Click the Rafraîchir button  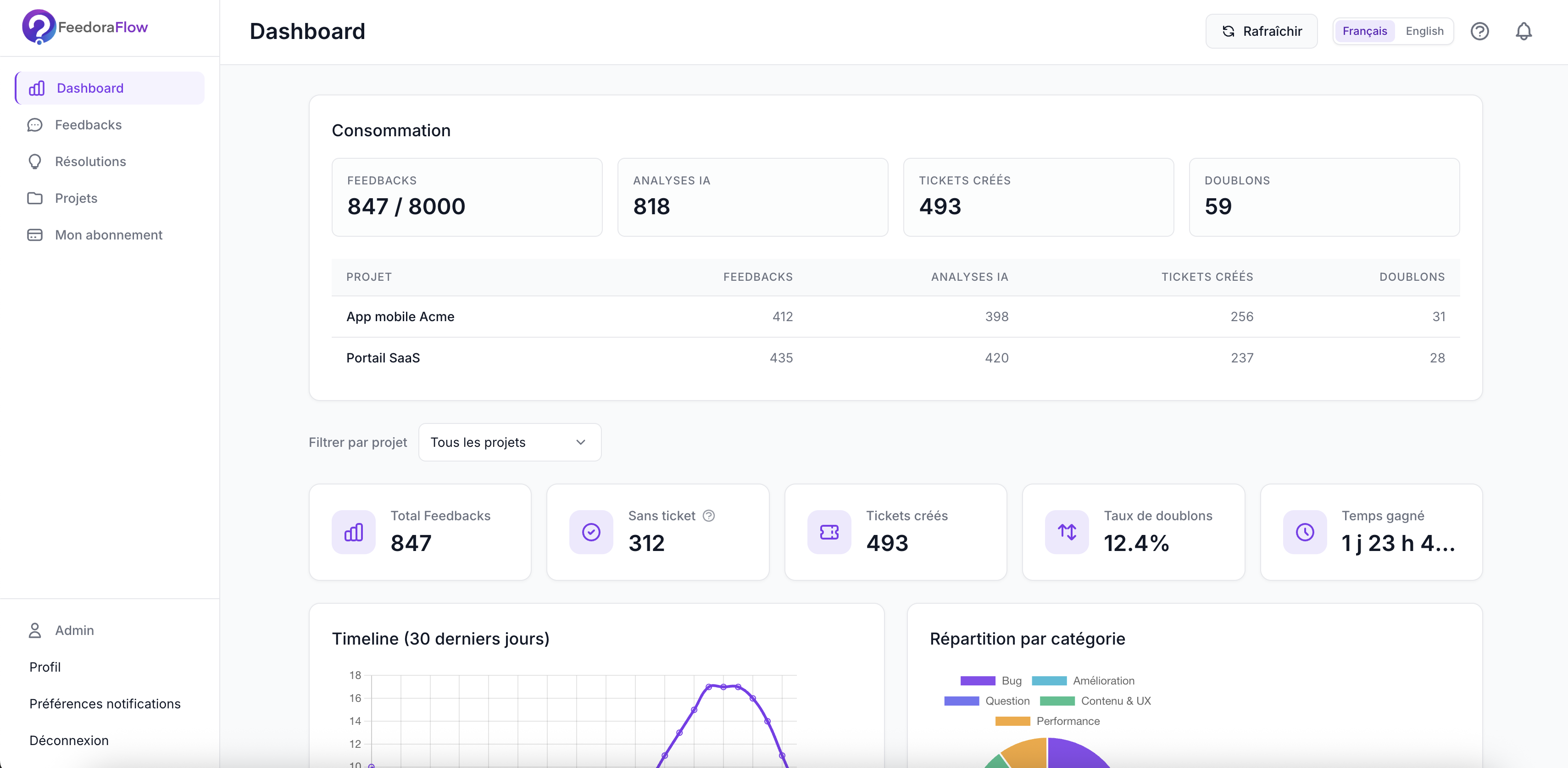[1261, 31]
